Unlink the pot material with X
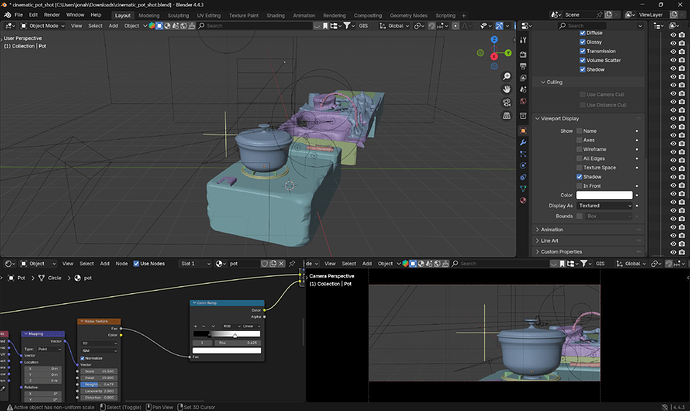This screenshot has width=690, height=411. [281, 264]
